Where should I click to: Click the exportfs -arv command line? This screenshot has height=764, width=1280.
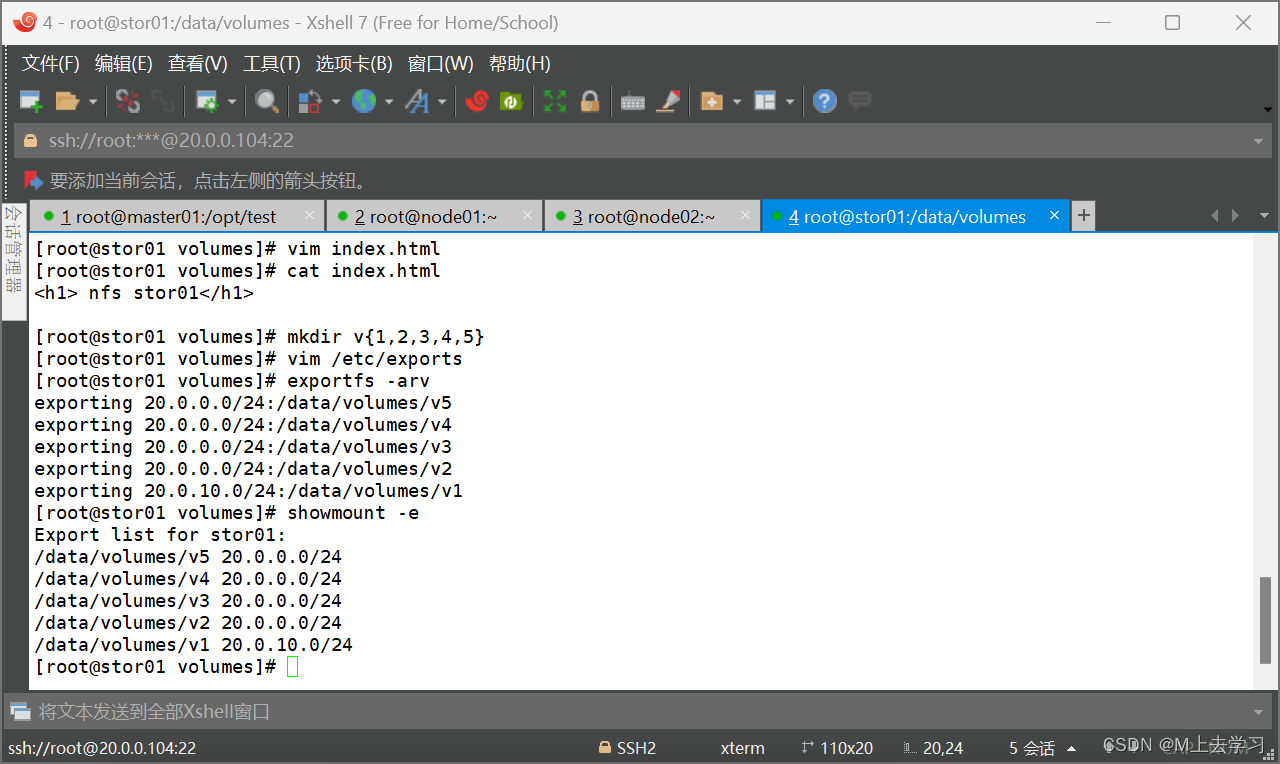pyautogui.click(x=232, y=381)
